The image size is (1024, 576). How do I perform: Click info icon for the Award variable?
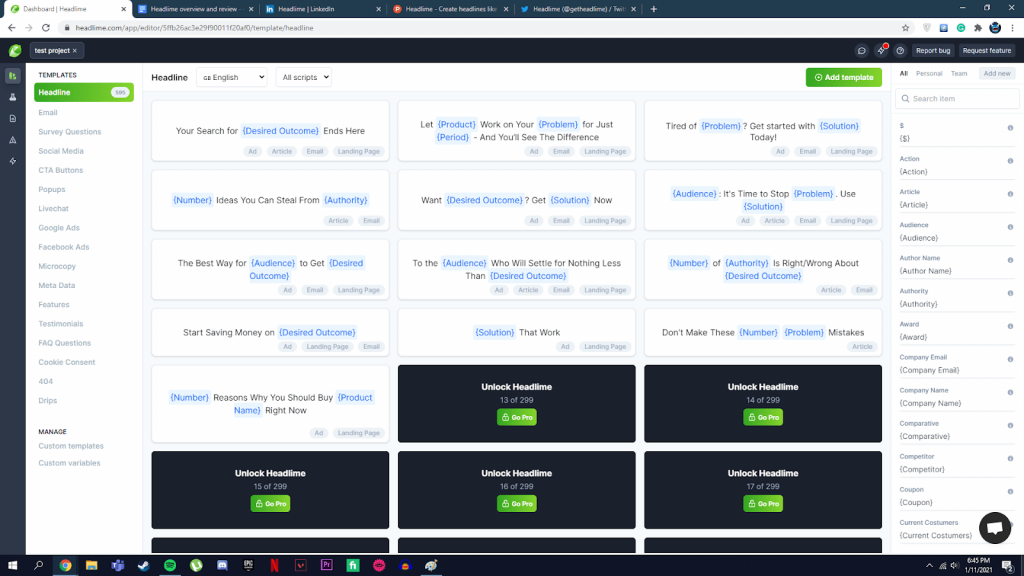(1010, 326)
